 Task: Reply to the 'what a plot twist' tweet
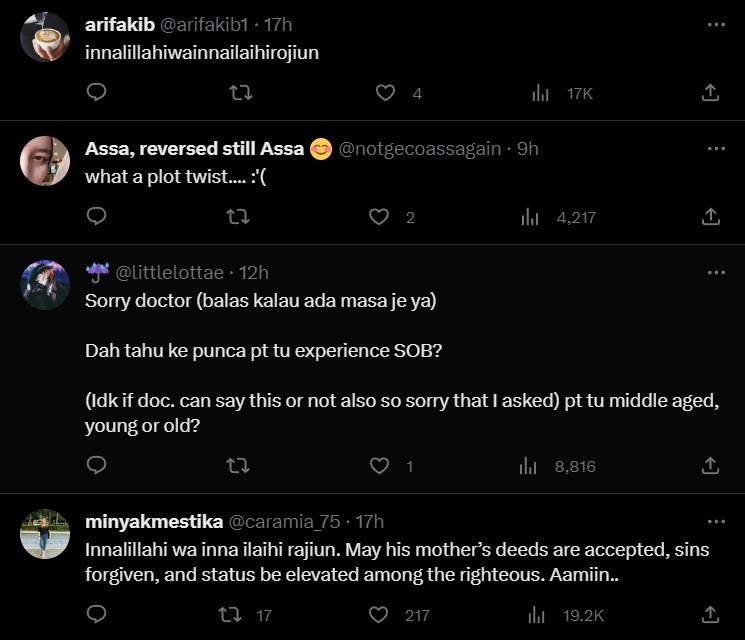97,216
